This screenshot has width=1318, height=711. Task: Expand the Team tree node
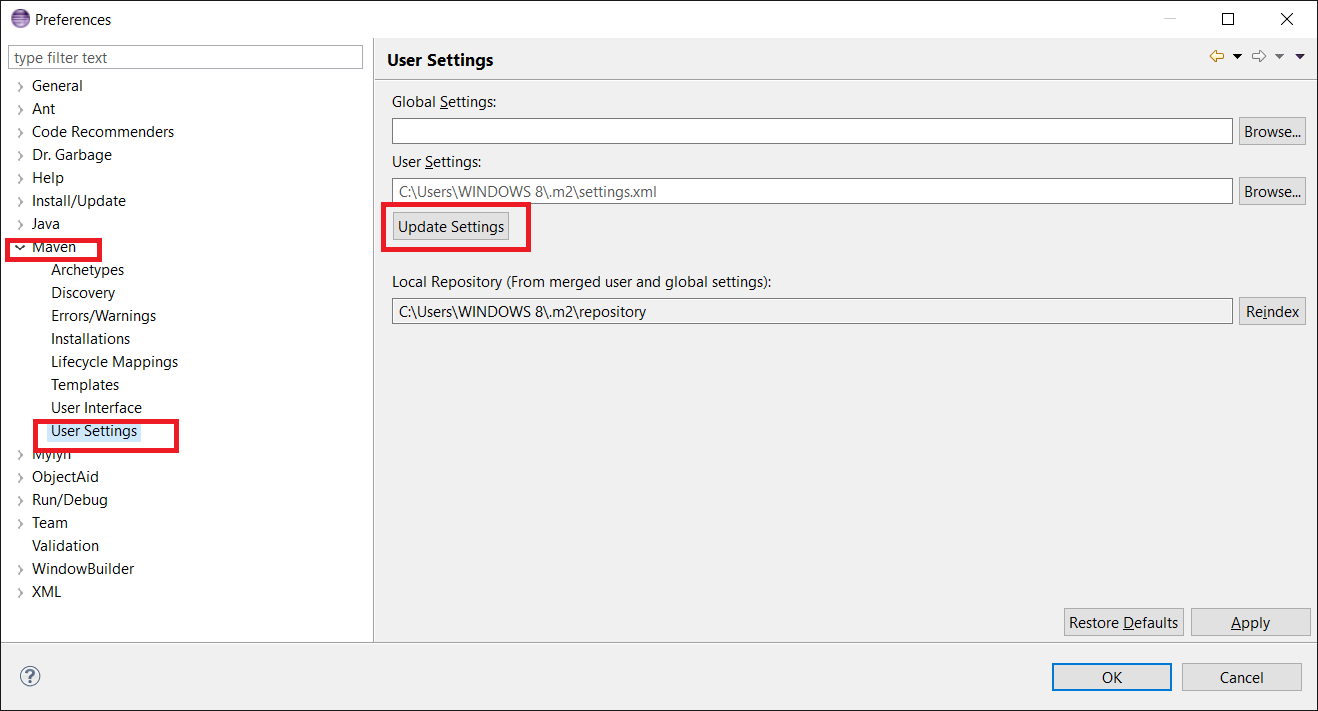[x=20, y=523]
